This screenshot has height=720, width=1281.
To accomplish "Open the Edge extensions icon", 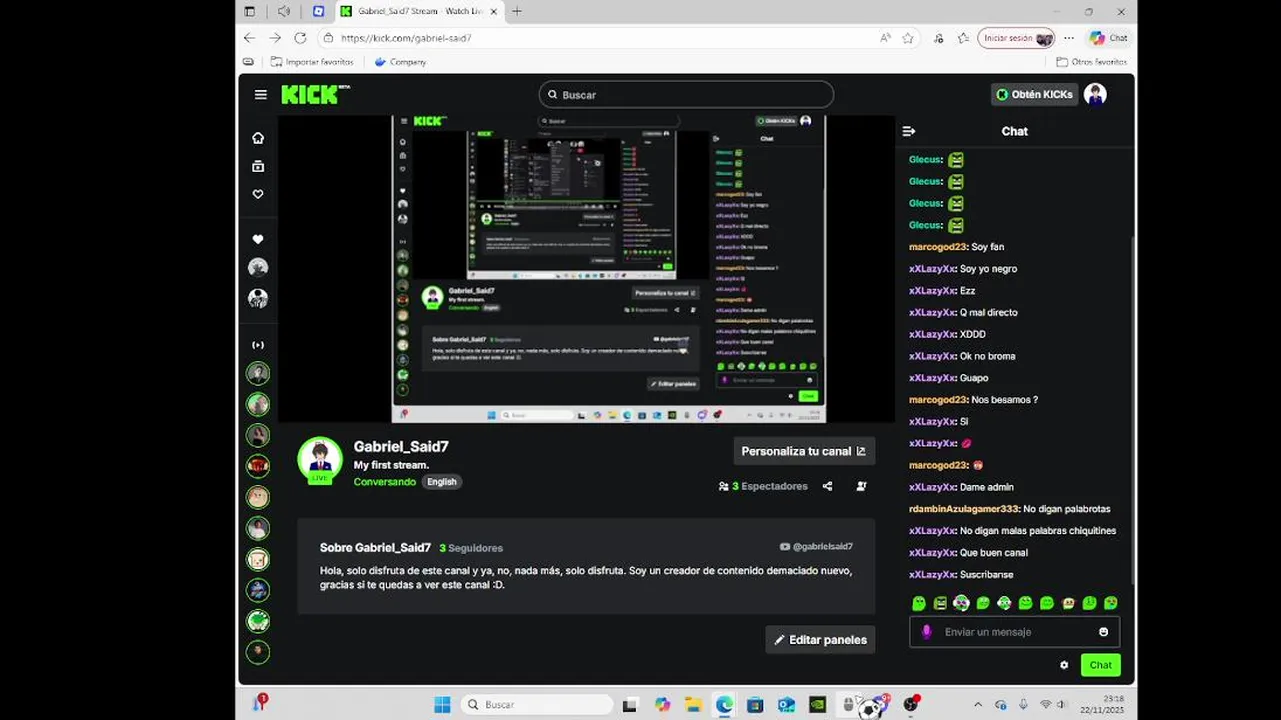I will pyautogui.click(x=938, y=38).
